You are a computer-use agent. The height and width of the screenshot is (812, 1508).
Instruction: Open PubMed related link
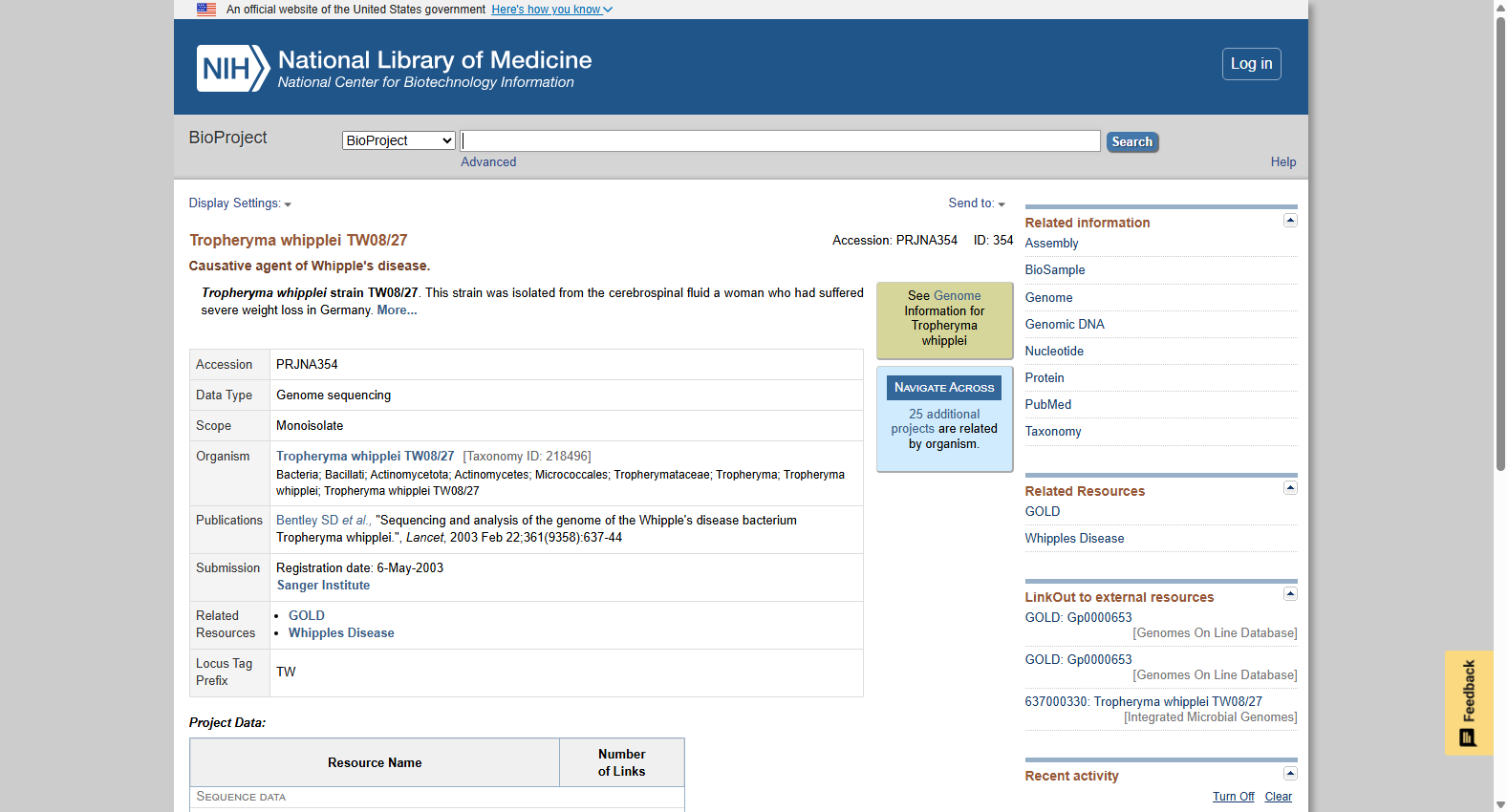[x=1048, y=405]
